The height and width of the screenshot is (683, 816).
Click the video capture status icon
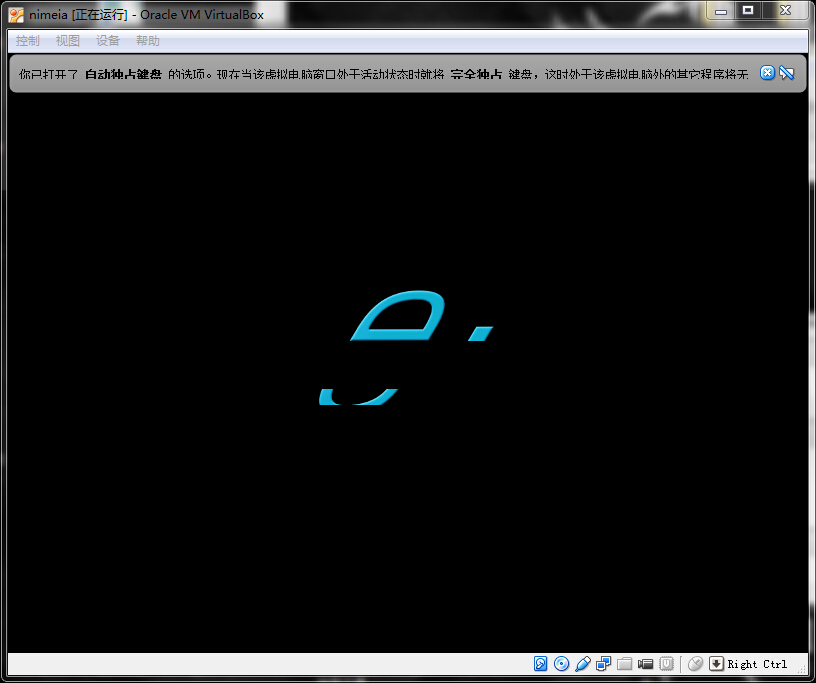(645, 664)
